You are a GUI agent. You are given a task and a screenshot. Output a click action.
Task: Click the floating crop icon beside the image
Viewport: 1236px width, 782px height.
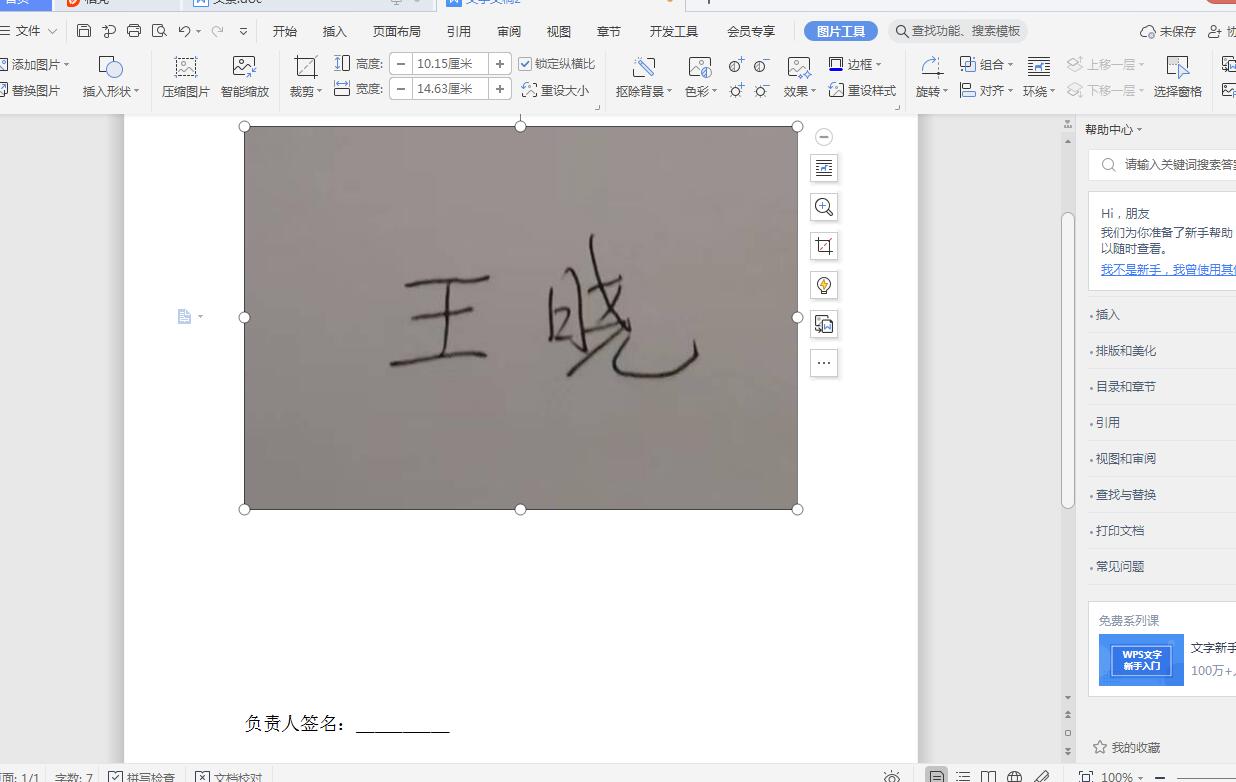tap(823, 245)
